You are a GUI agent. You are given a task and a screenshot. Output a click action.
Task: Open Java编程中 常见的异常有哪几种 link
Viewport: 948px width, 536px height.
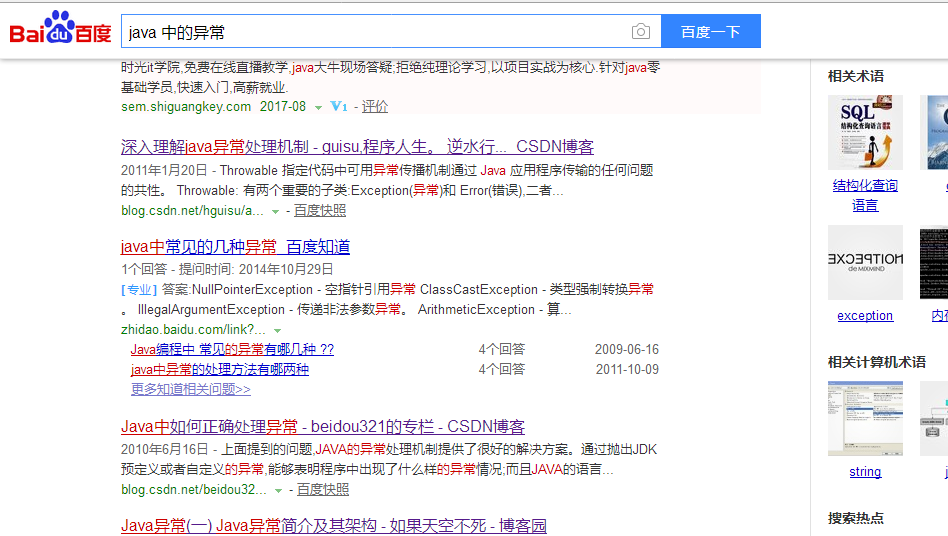pyautogui.click(x=232, y=349)
